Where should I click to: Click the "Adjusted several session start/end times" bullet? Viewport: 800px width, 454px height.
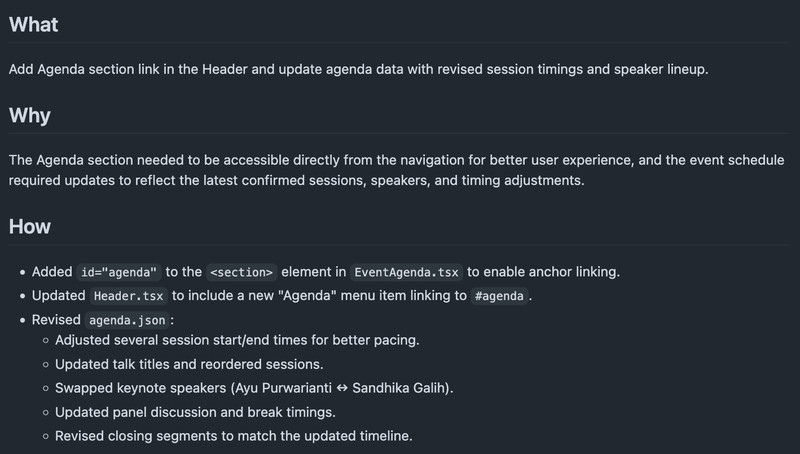pyautogui.click(x=237, y=340)
